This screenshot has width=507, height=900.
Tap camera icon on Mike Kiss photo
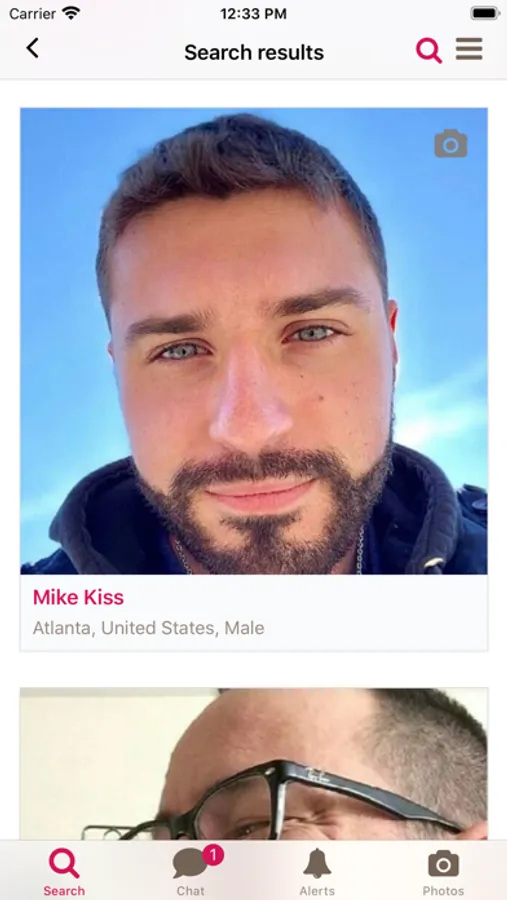click(451, 143)
